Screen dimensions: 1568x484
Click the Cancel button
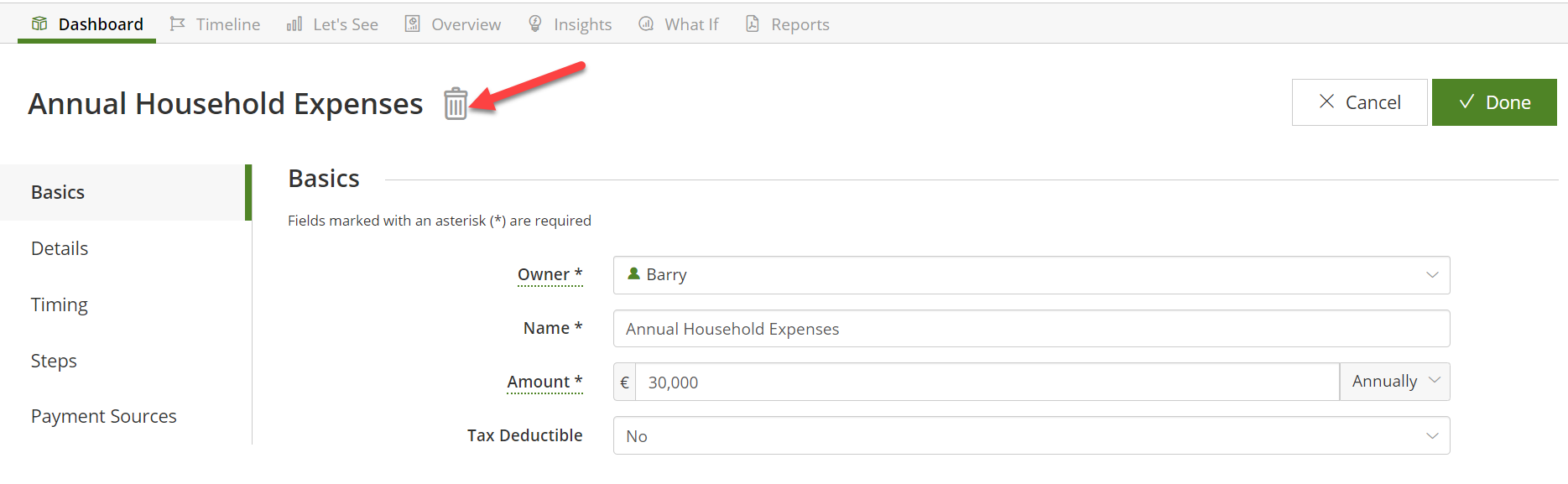point(1359,102)
